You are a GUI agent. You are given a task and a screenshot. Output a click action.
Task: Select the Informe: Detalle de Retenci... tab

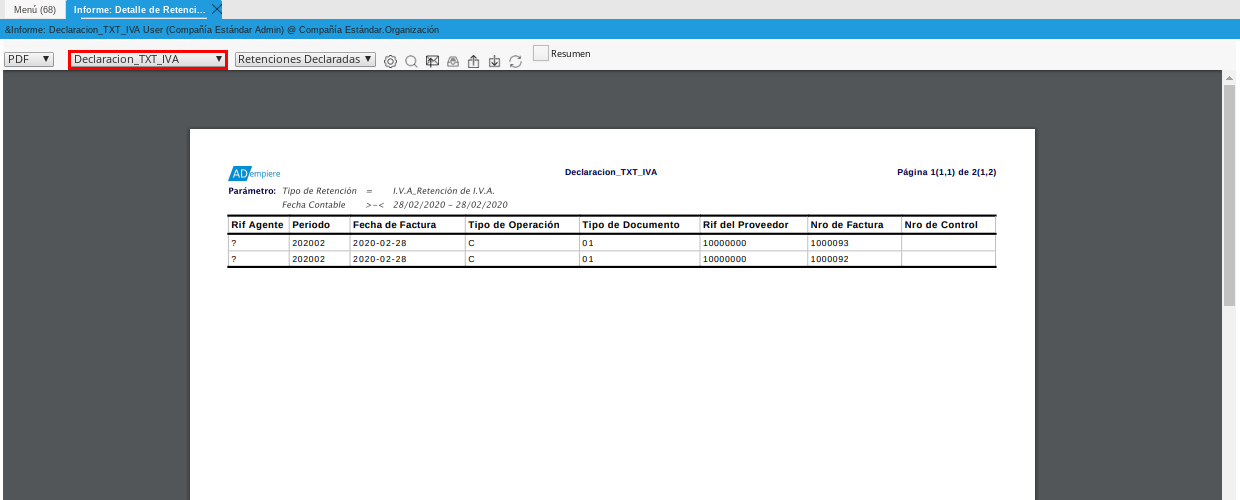point(140,9)
